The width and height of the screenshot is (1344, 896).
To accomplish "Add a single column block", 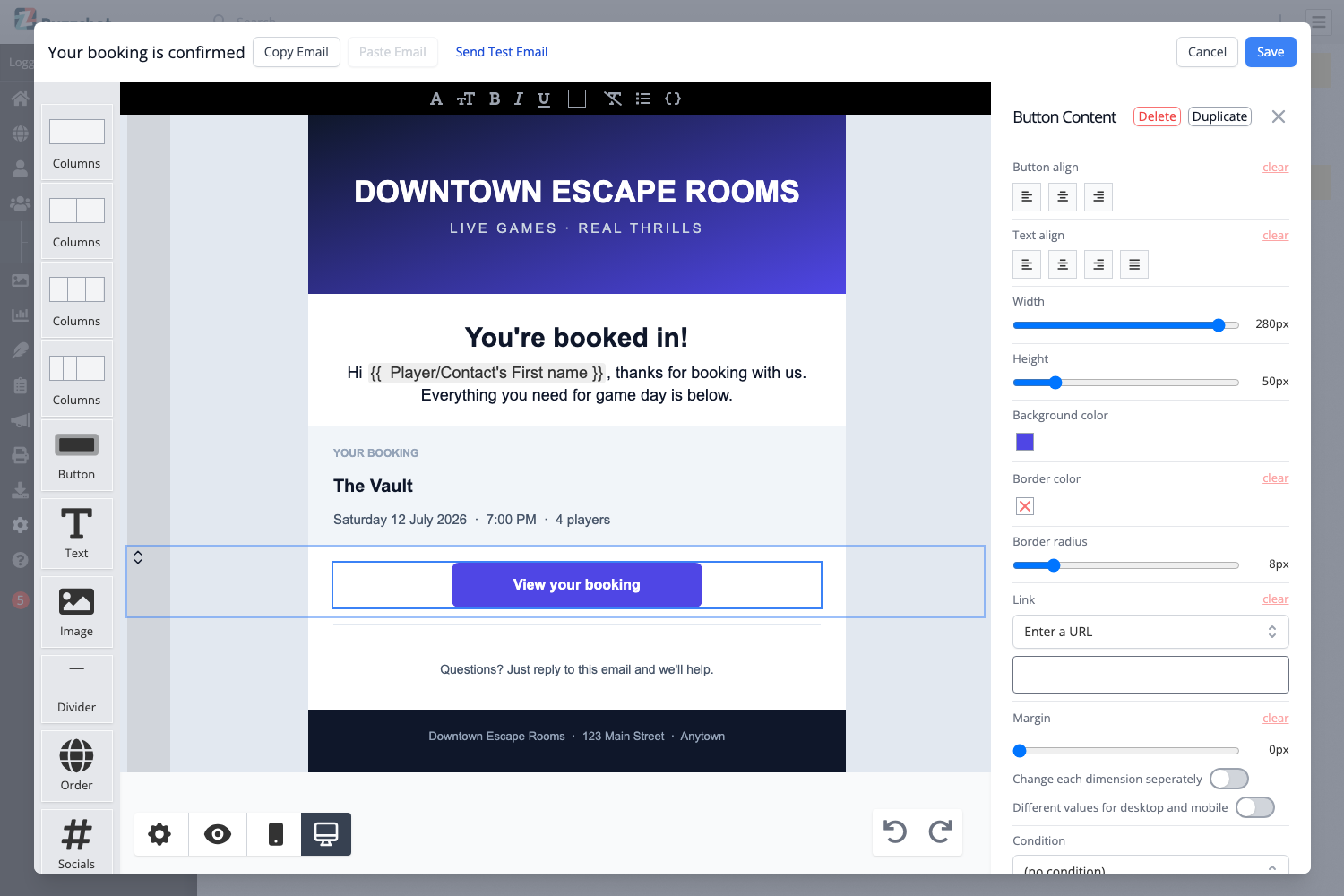I will click(x=77, y=142).
